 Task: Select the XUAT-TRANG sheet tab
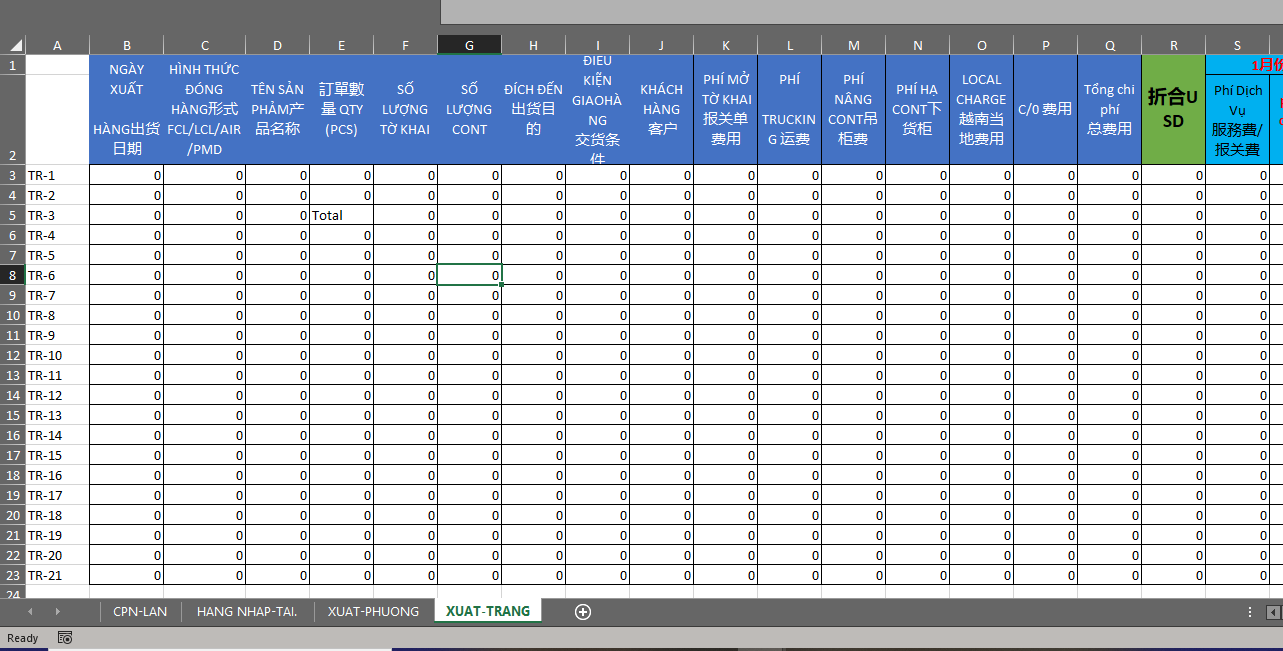pyautogui.click(x=488, y=611)
